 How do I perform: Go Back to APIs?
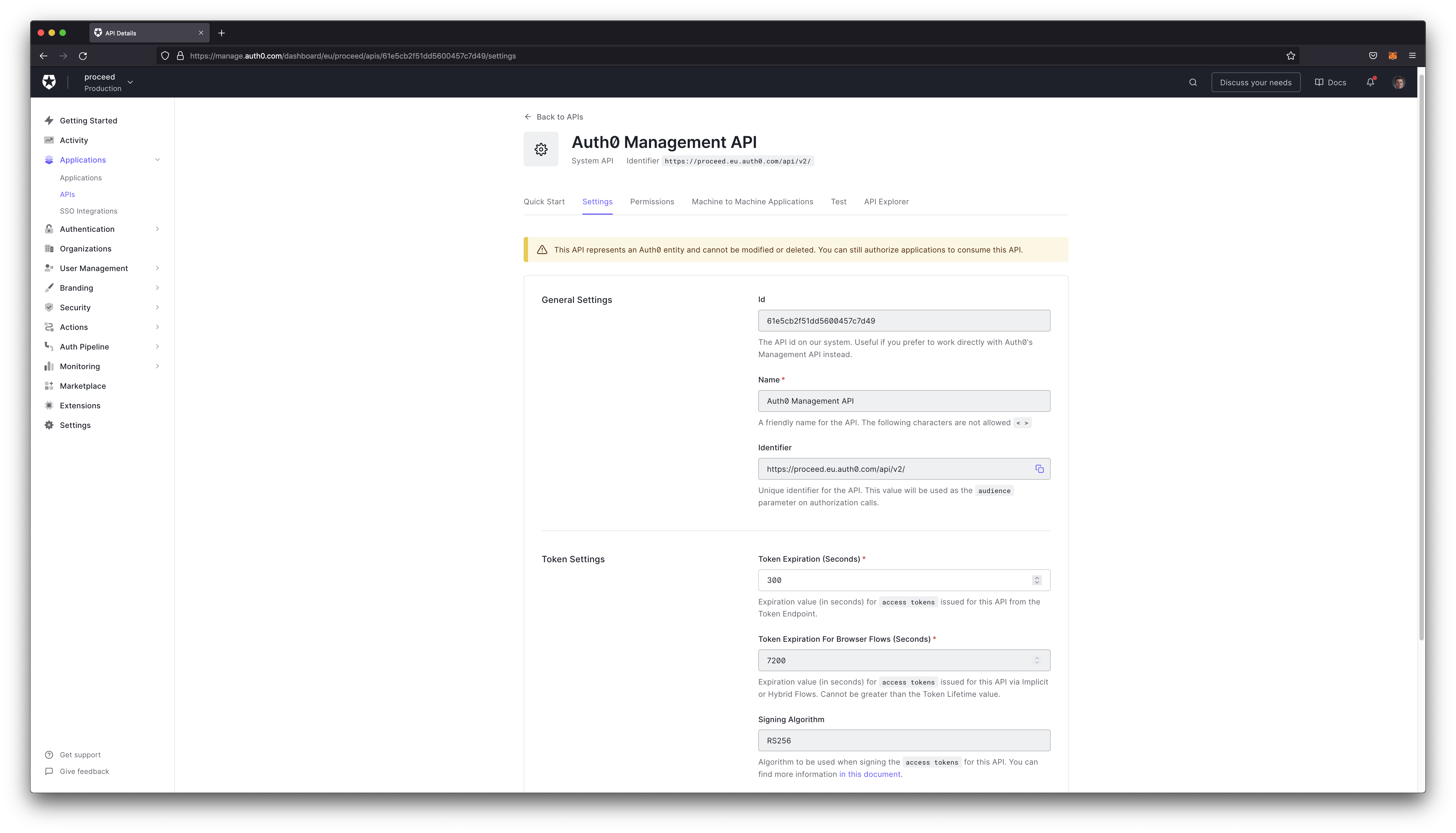[x=554, y=117]
